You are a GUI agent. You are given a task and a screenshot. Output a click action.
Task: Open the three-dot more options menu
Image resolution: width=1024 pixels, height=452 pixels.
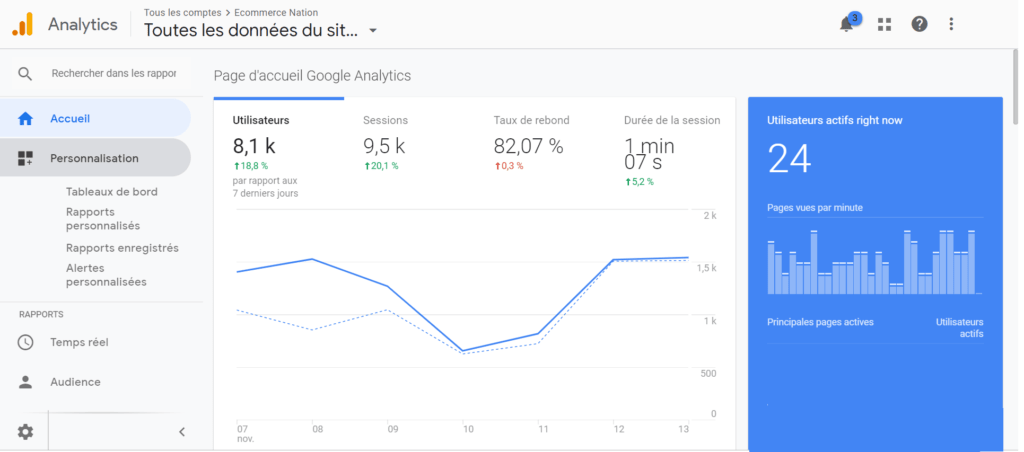951,24
